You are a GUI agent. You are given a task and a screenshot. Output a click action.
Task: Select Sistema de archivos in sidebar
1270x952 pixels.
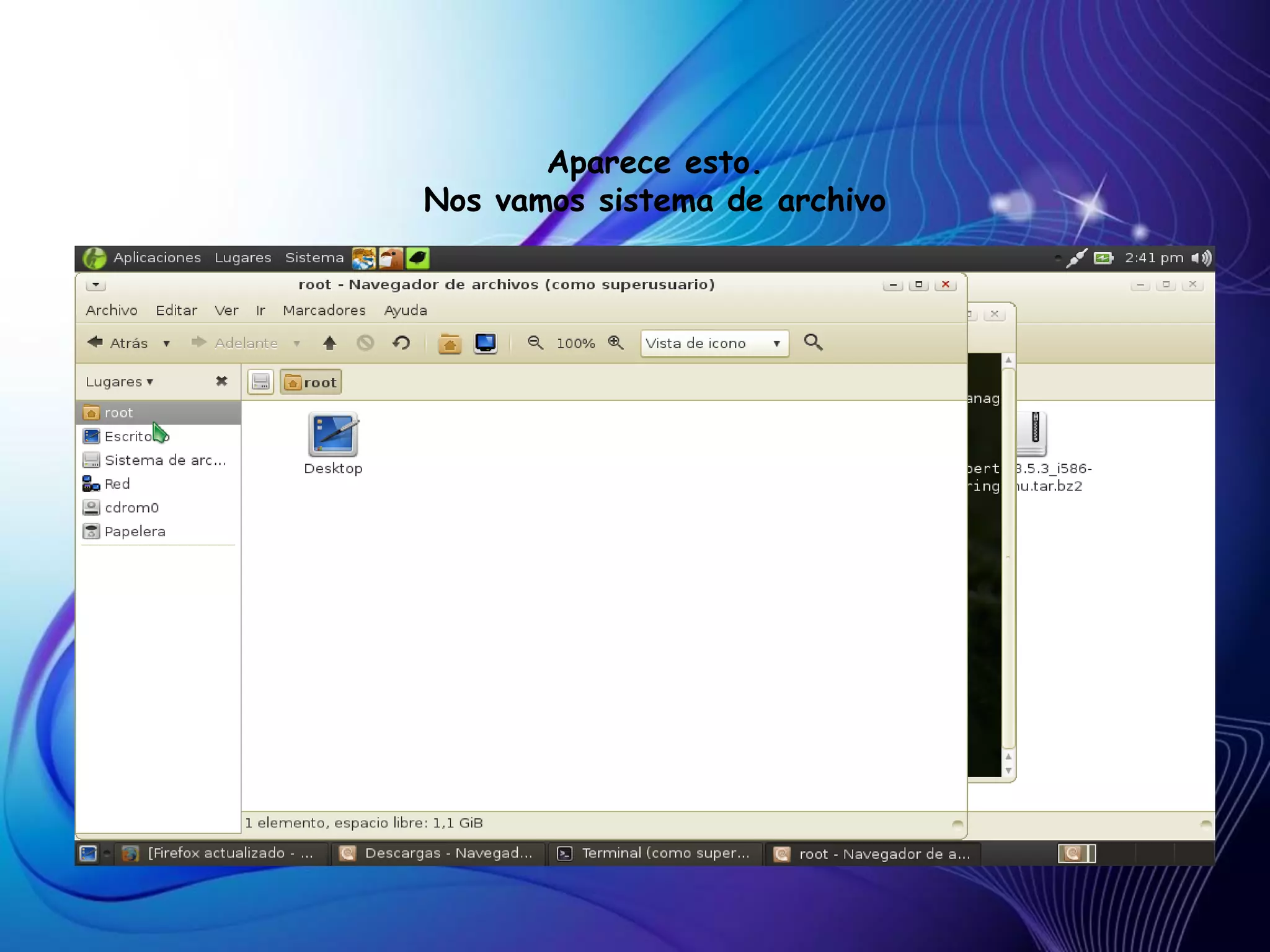[164, 460]
